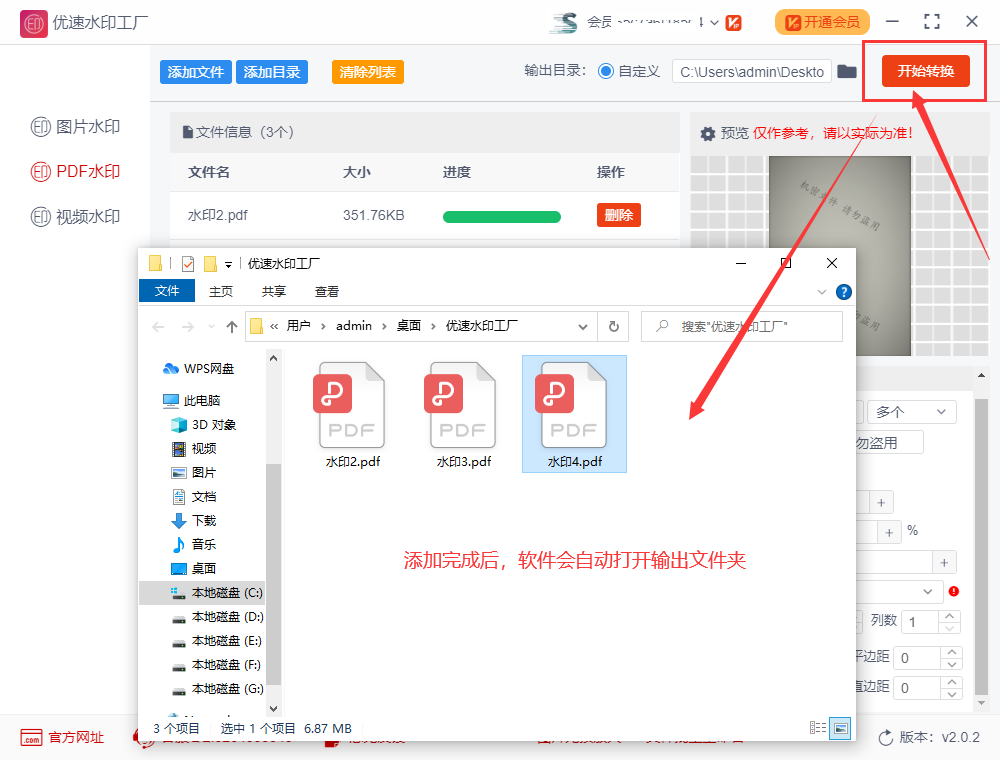Click the Explorer back arrow
1000x760 pixels.
click(158, 327)
